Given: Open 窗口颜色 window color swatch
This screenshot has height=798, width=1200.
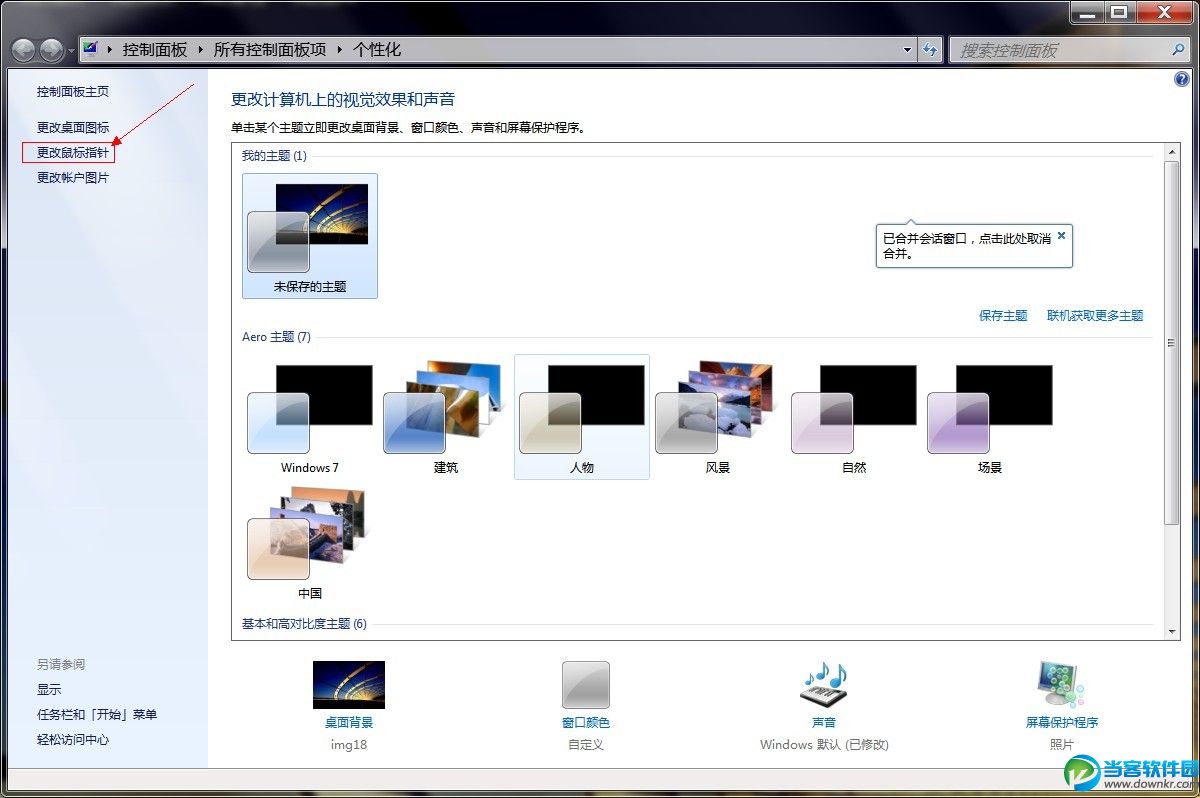Looking at the screenshot, I should [586, 685].
